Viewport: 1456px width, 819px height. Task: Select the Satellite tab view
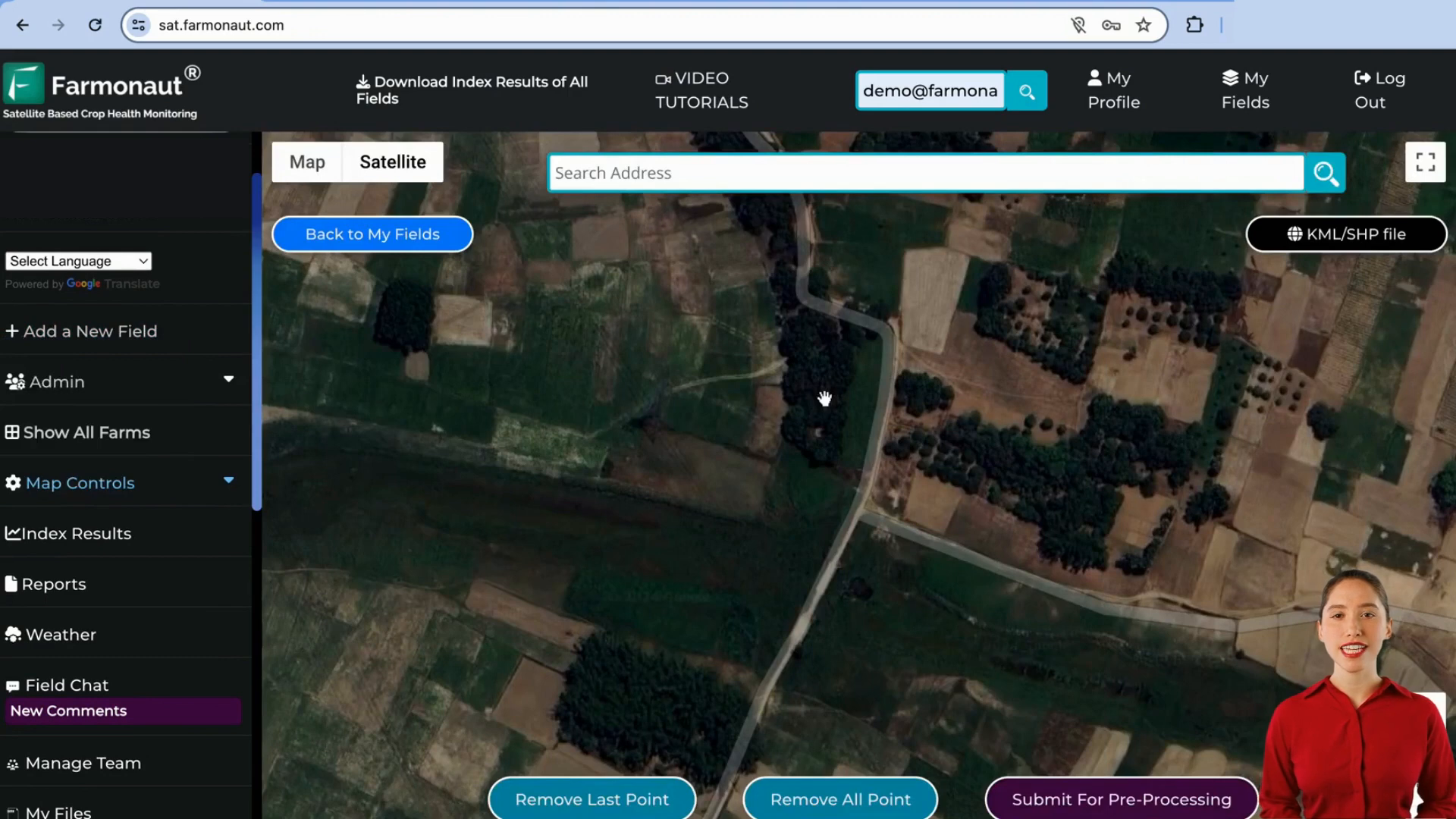(x=392, y=162)
